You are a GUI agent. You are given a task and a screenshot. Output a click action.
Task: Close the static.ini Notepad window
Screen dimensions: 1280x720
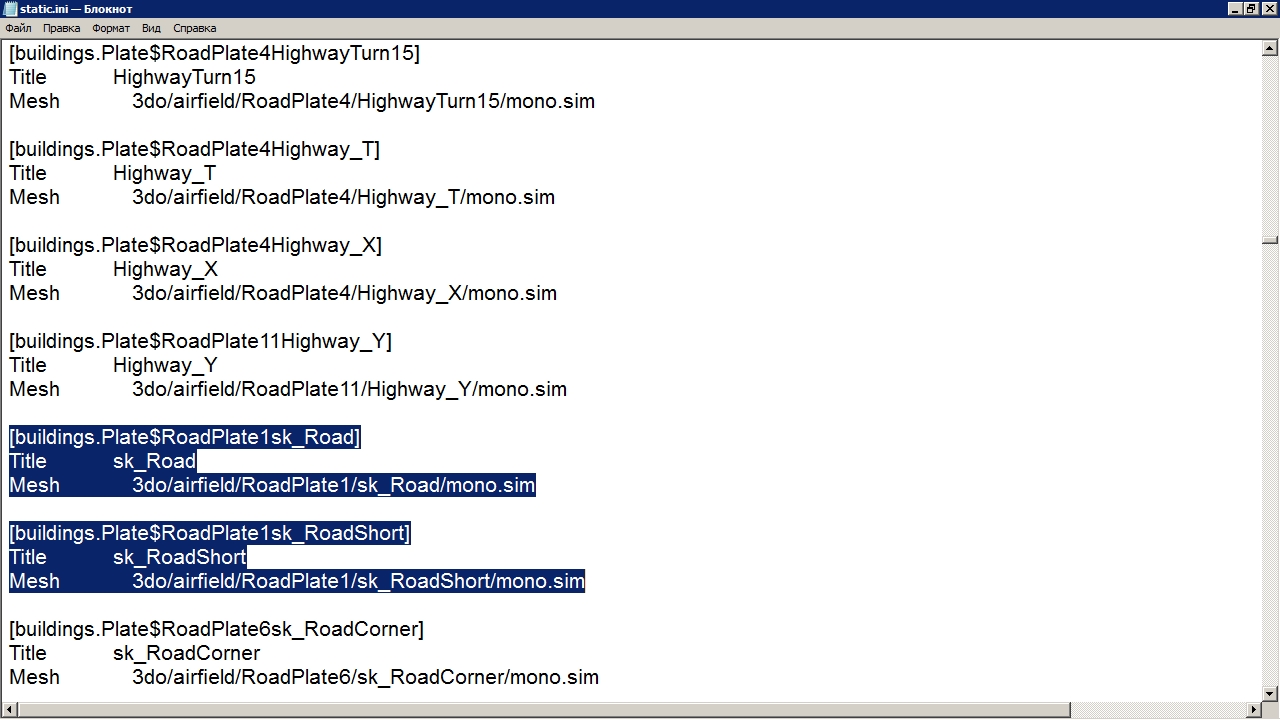1268,9
